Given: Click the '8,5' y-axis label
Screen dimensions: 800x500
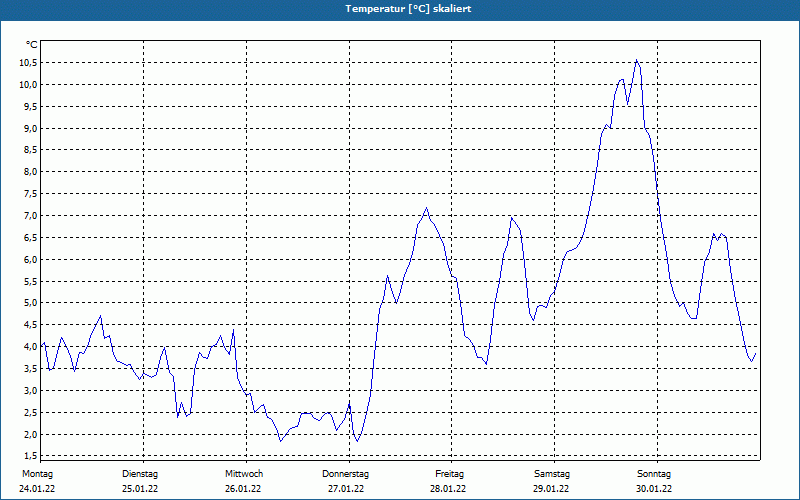Looking at the screenshot, I should [31, 150].
